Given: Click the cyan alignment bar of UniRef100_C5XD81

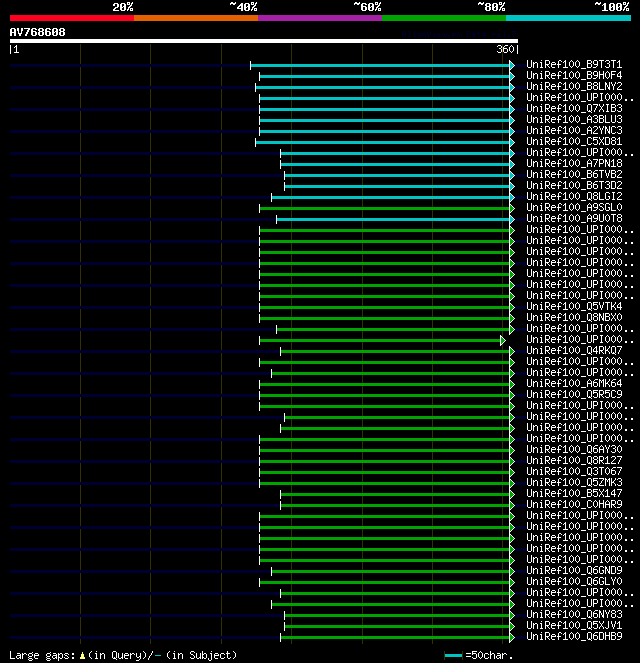Looking at the screenshot, I should pos(383,142).
